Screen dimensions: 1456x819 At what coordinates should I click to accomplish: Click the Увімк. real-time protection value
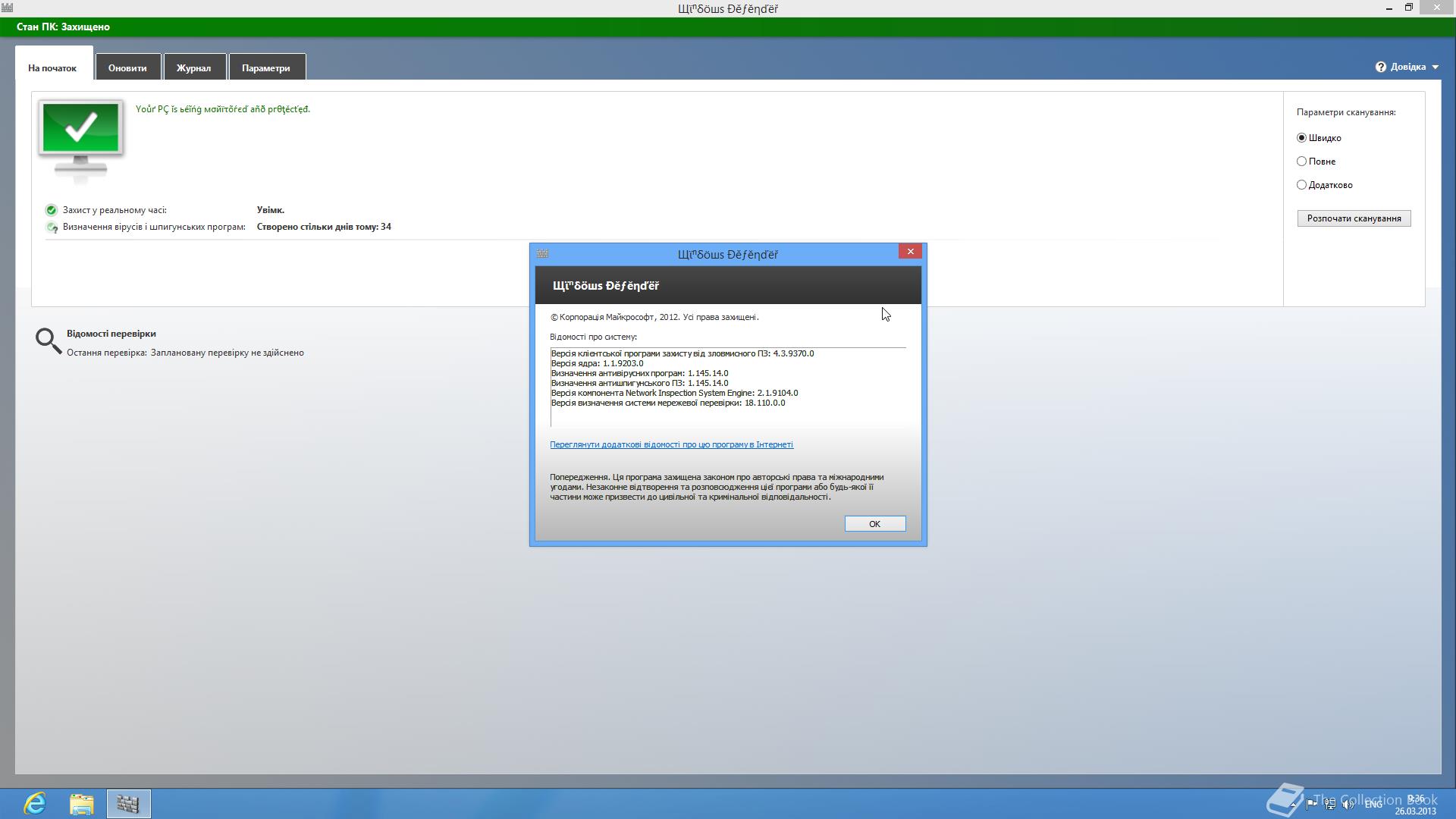(x=270, y=210)
